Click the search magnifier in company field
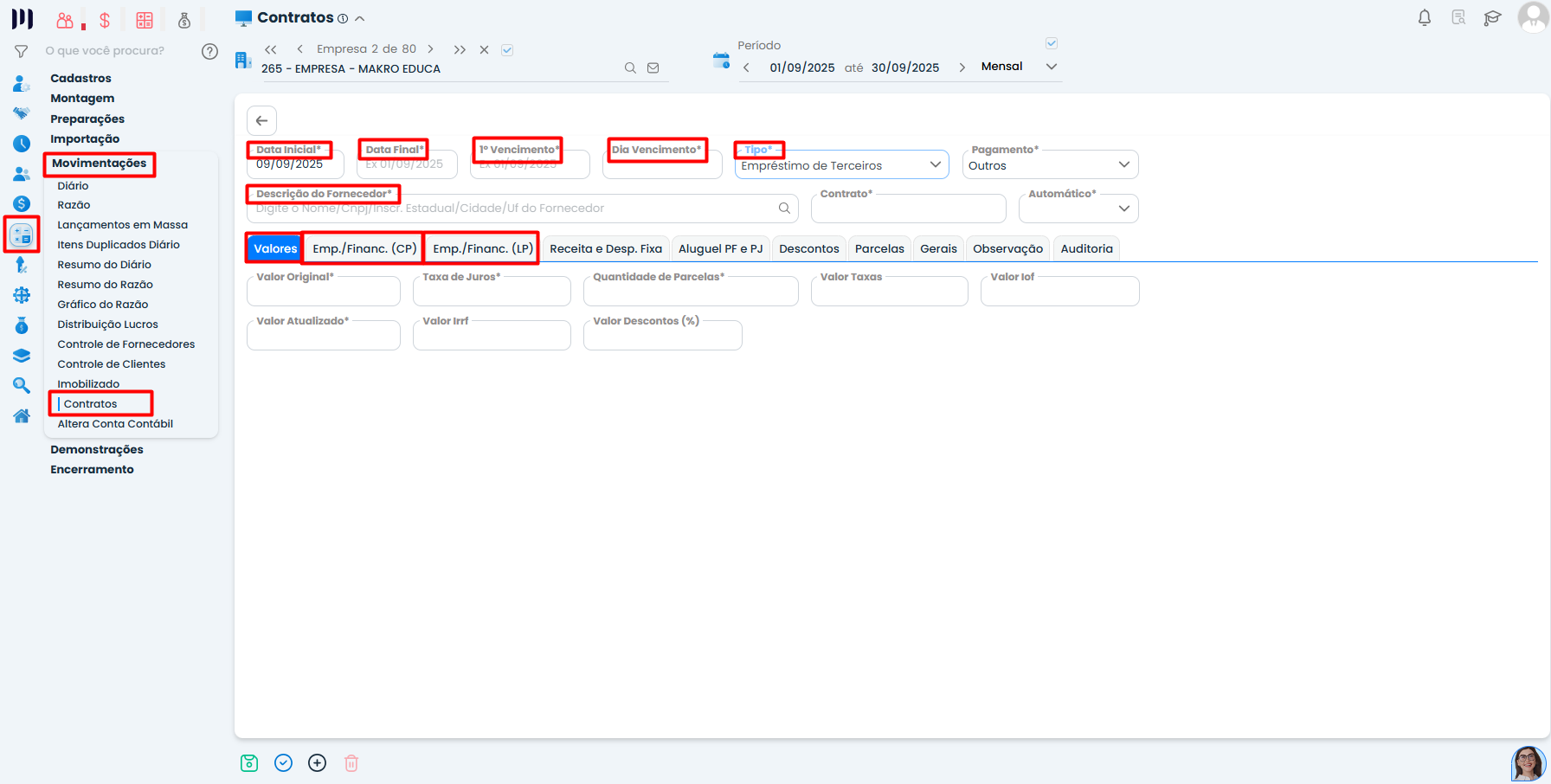 [x=630, y=68]
